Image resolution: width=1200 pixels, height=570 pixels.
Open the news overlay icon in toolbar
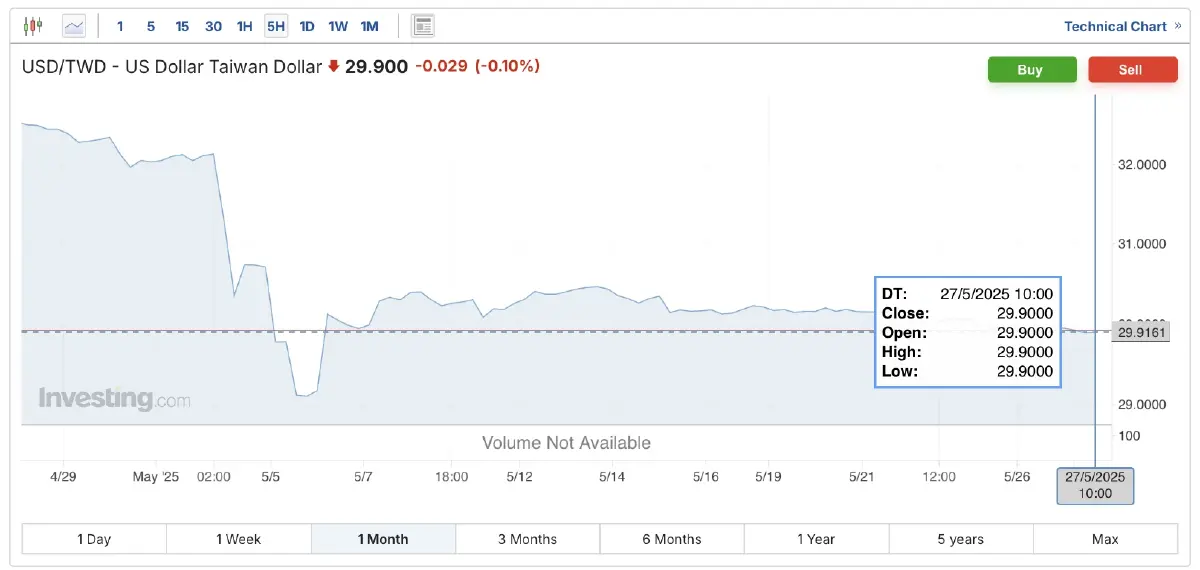pyautogui.click(x=423, y=26)
